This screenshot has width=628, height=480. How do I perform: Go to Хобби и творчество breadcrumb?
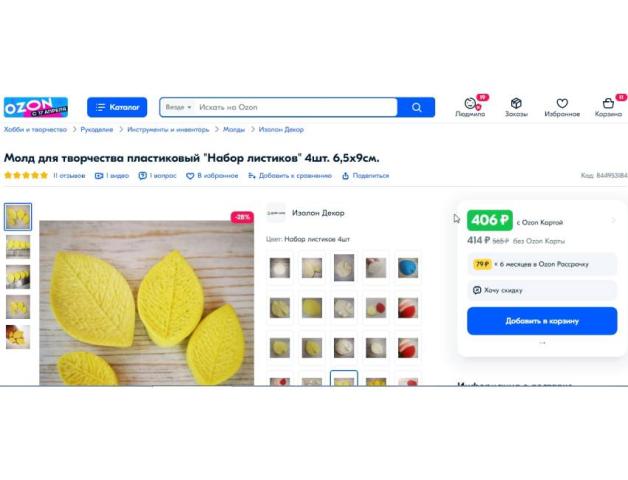point(35,129)
